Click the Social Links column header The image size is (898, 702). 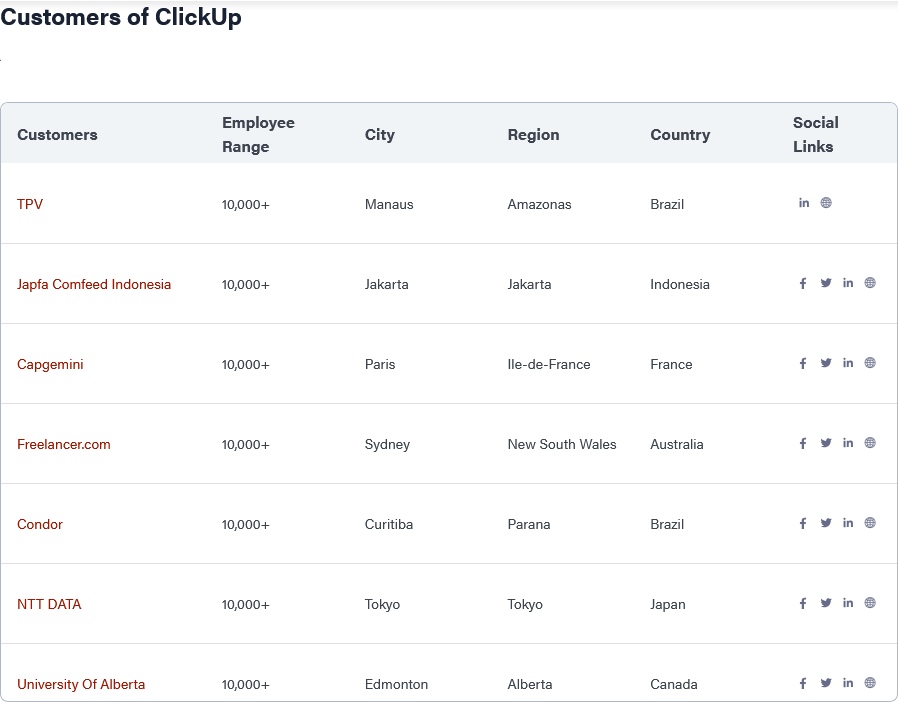click(816, 135)
